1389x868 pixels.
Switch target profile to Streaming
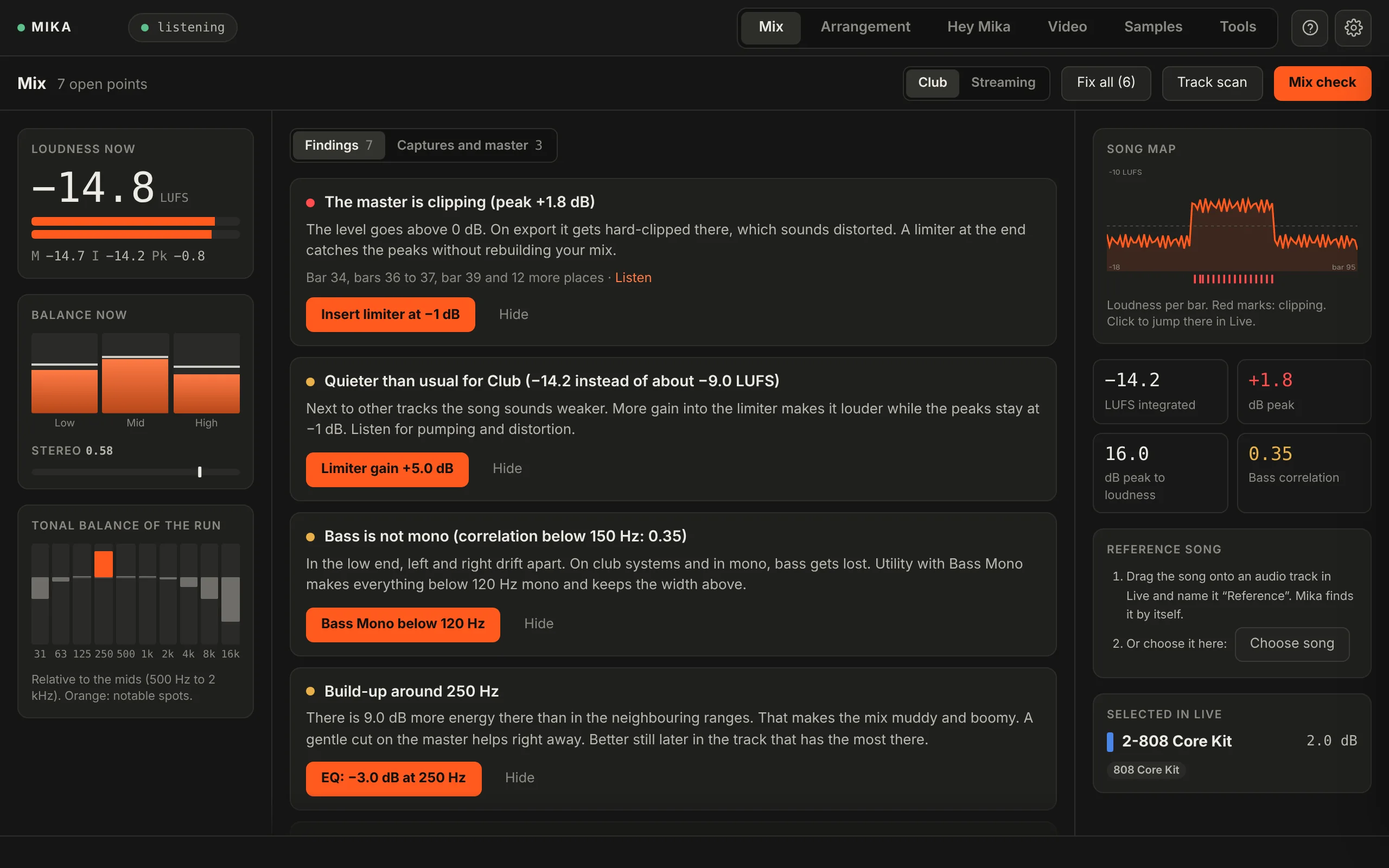[x=1003, y=82]
